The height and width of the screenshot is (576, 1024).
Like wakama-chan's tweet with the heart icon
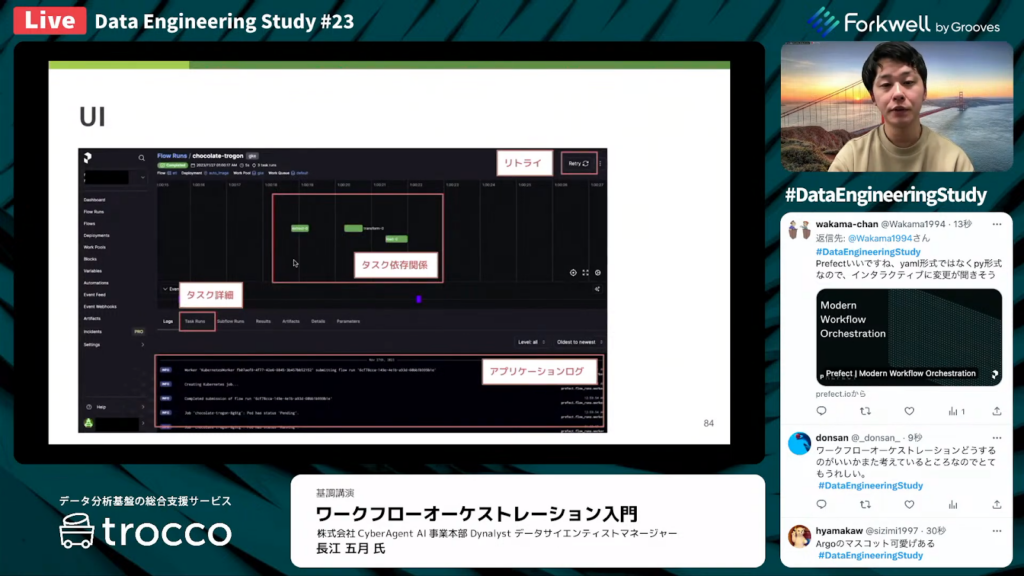(909, 411)
